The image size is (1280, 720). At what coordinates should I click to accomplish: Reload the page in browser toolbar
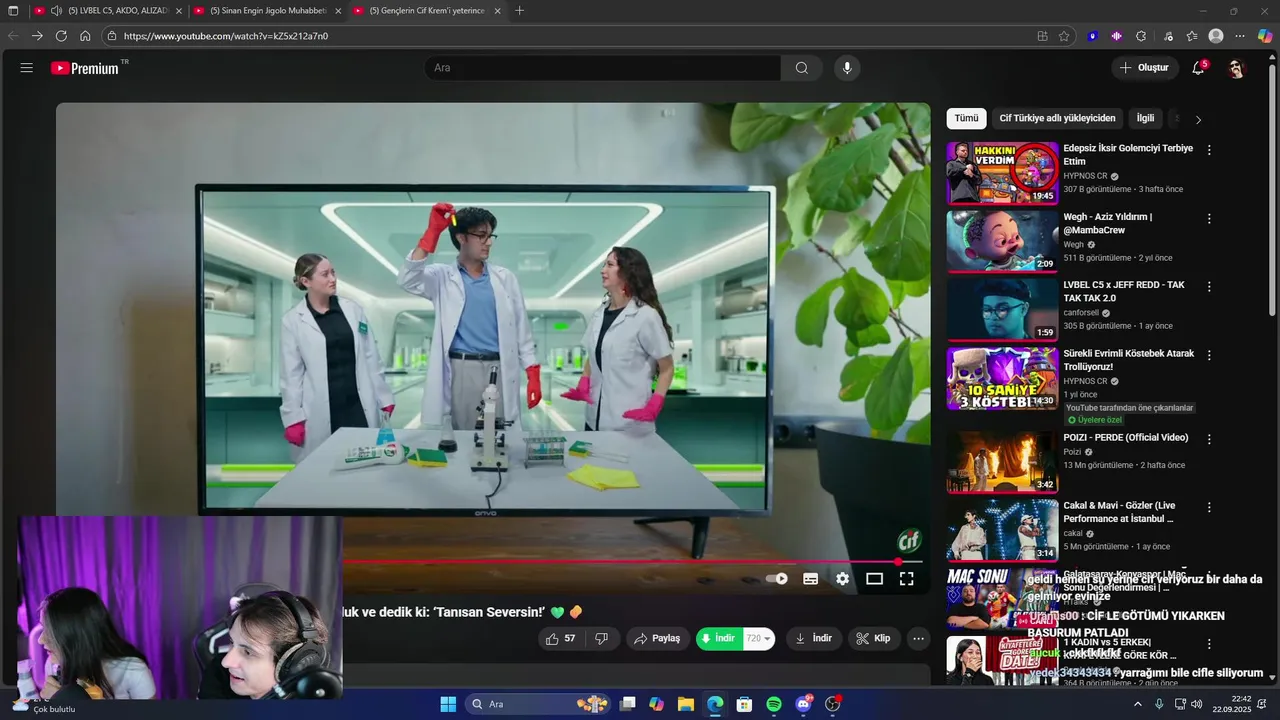[x=61, y=36]
